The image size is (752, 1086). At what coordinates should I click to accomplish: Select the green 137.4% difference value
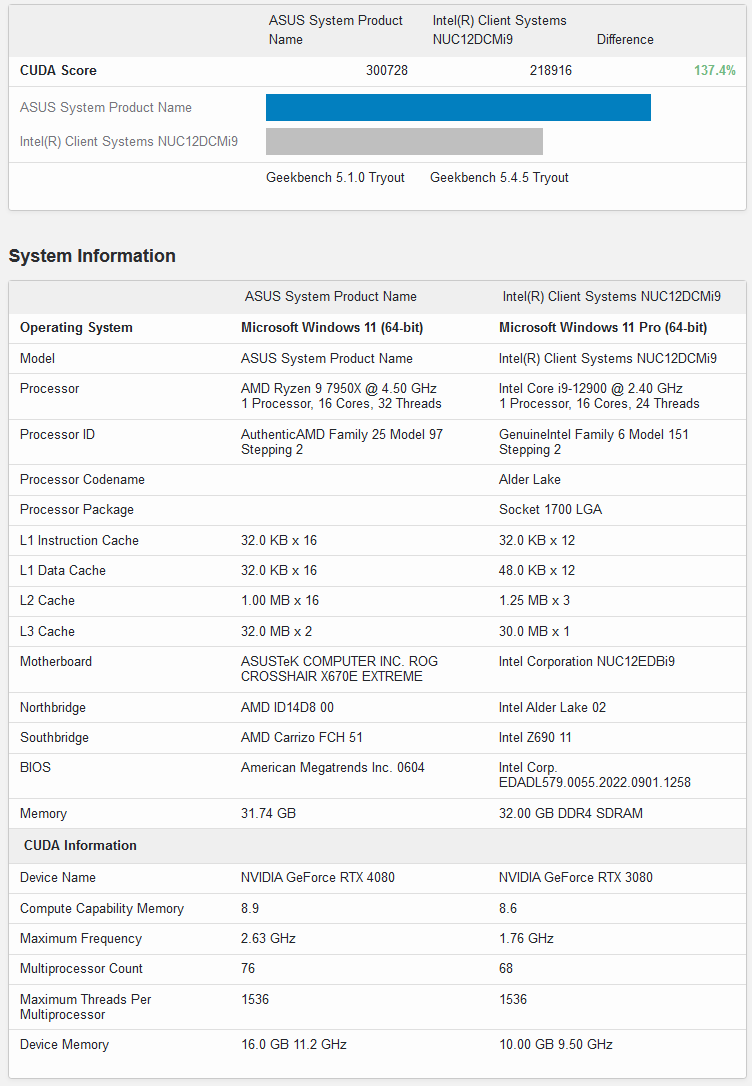coord(714,71)
